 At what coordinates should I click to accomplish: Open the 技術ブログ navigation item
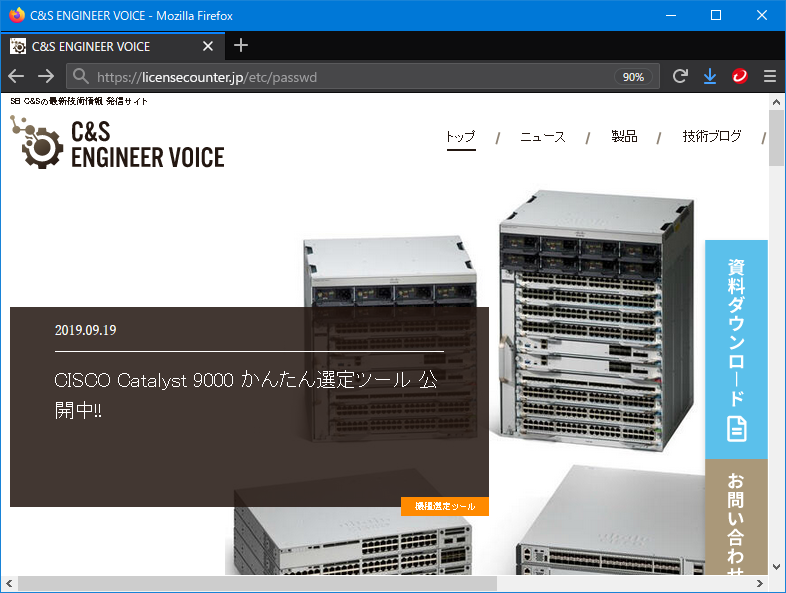[x=712, y=136]
